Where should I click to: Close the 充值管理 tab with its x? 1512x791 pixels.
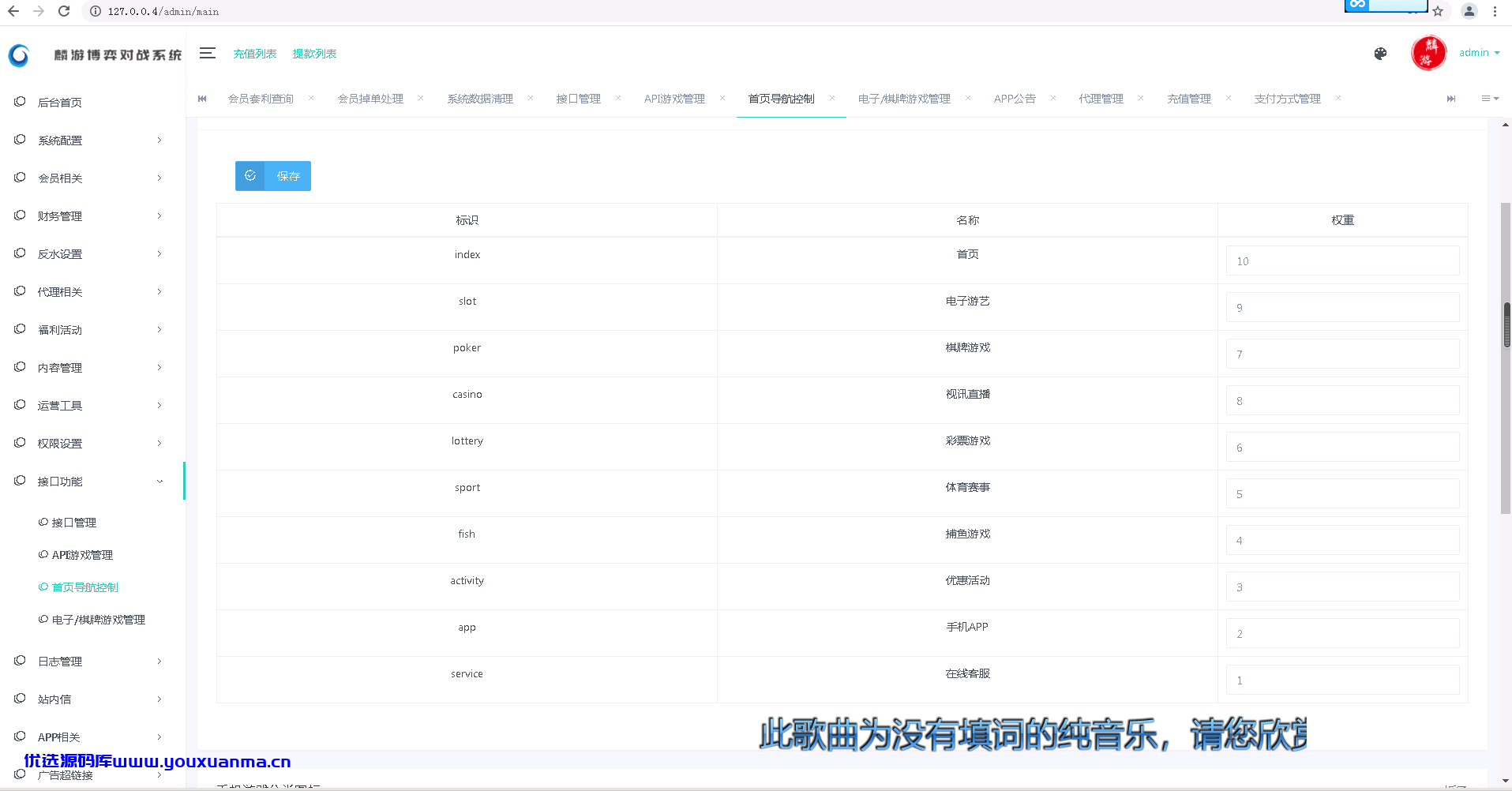tap(1229, 98)
